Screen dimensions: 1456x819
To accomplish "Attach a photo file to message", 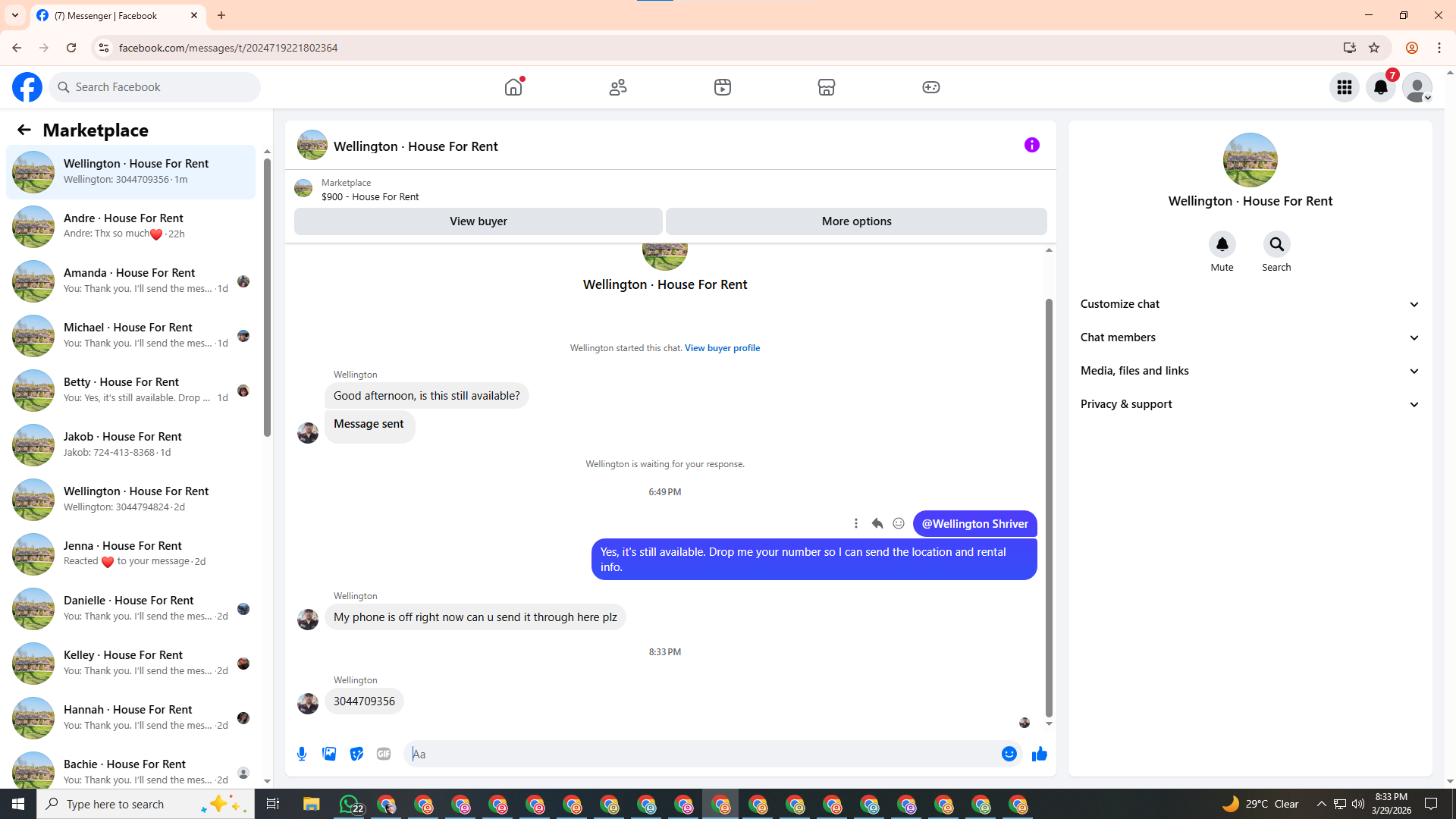I will (x=329, y=754).
